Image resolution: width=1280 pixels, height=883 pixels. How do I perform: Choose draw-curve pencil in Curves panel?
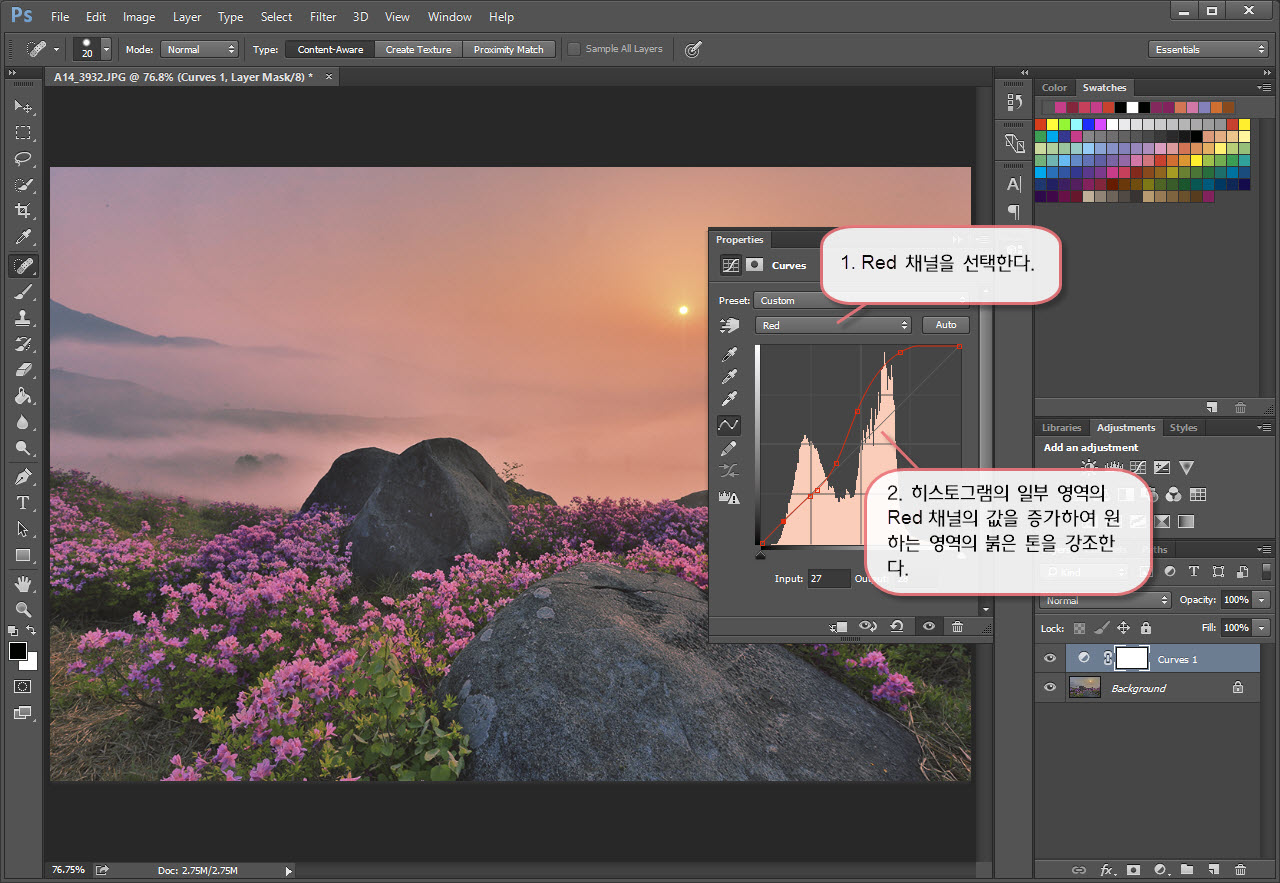(x=730, y=448)
